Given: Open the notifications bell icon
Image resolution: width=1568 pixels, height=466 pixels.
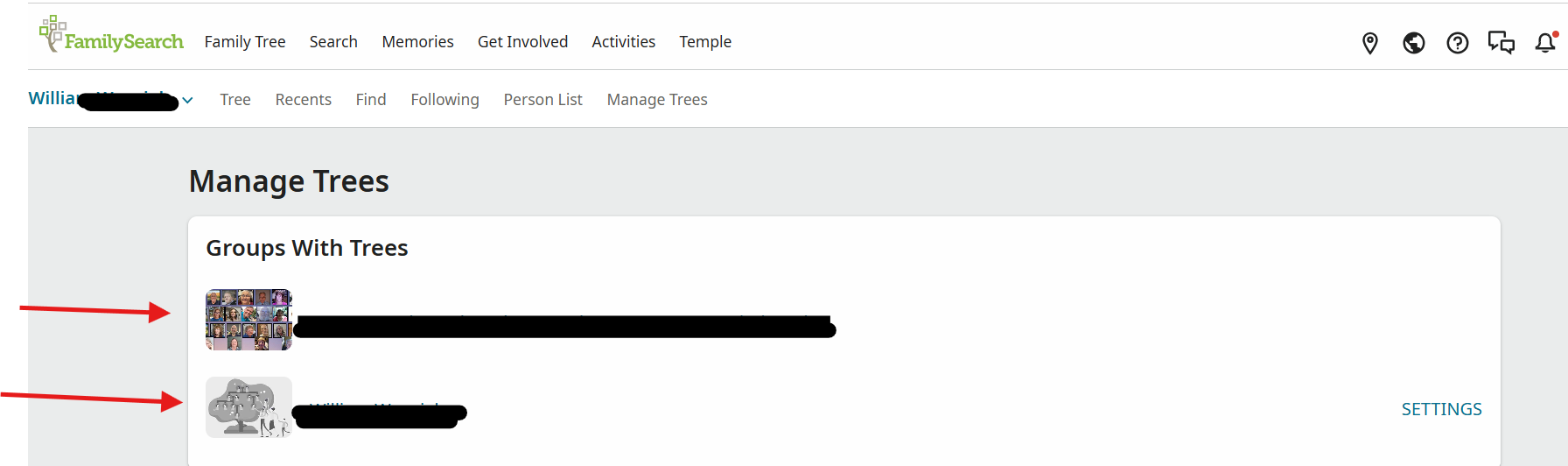Looking at the screenshot, I should (x=1545, y=43).
